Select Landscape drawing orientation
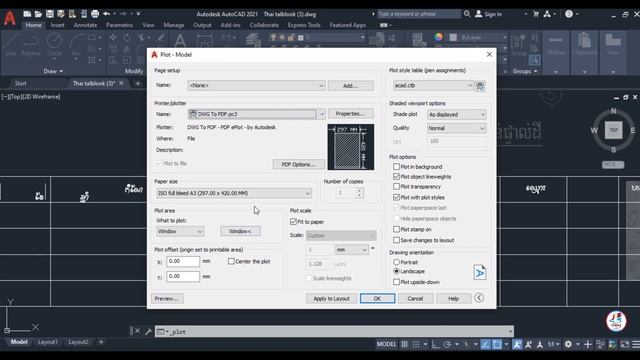640x360 pixels. (x=396, y=271)
